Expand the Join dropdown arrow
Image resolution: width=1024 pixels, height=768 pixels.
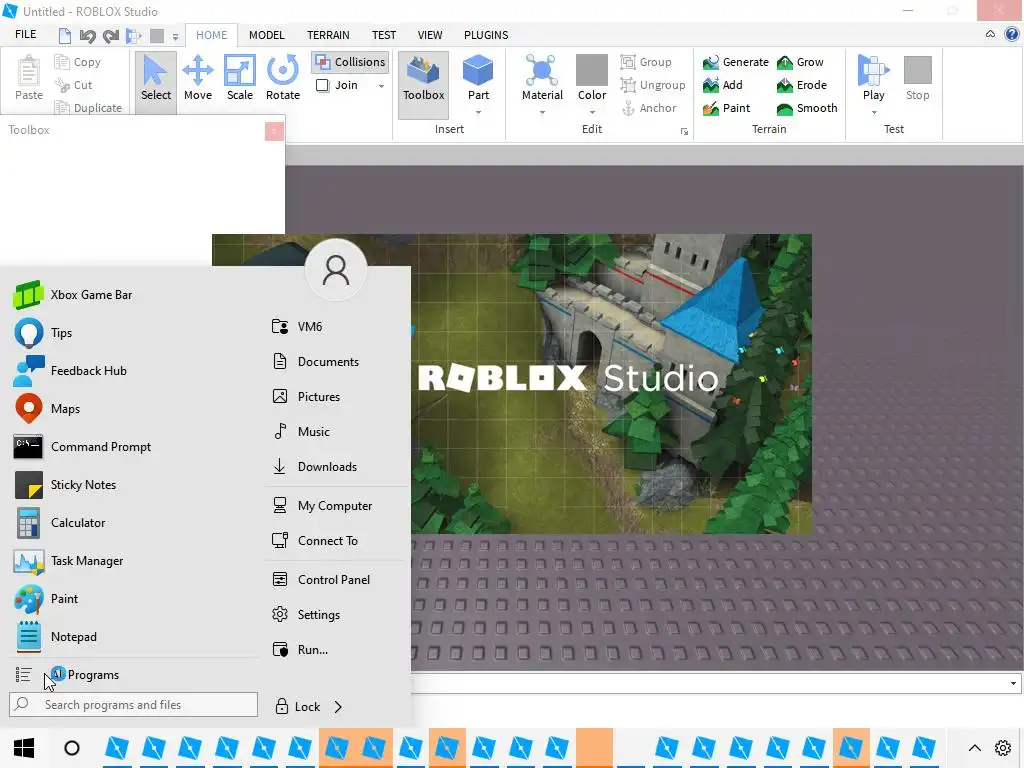[381, 86]
